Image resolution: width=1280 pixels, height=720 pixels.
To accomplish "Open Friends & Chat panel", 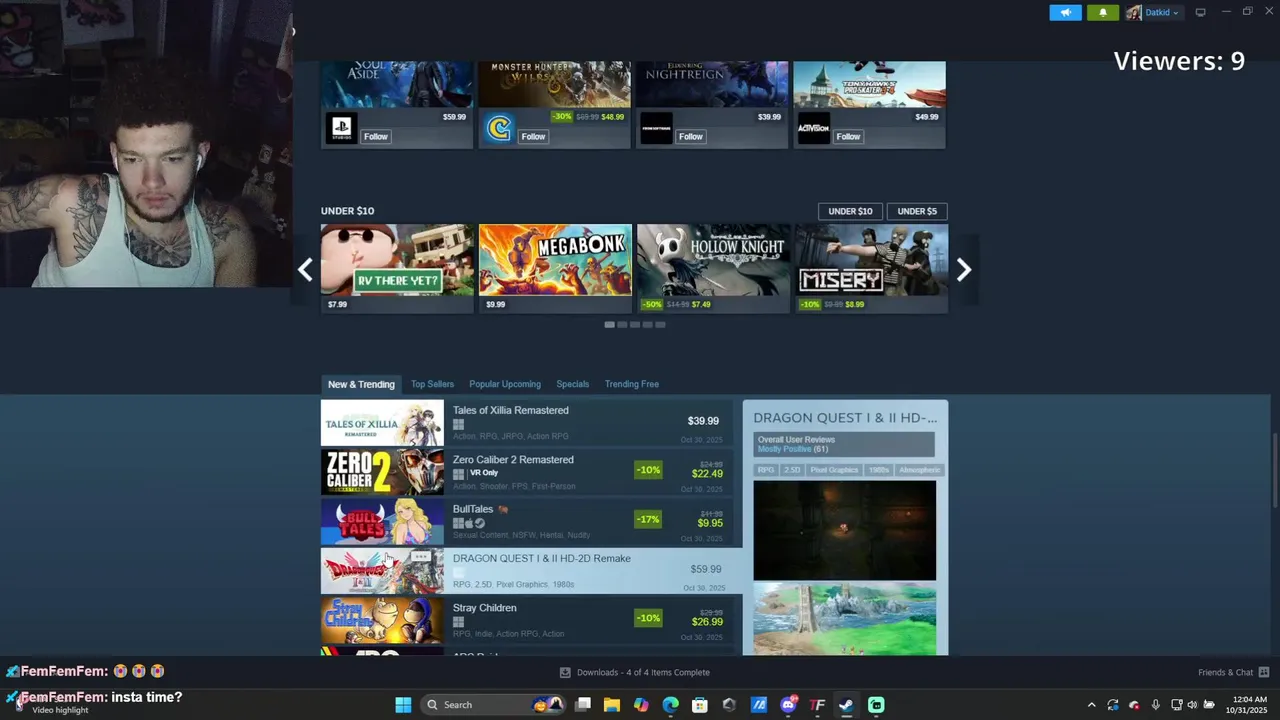I will pos(1233,673).
